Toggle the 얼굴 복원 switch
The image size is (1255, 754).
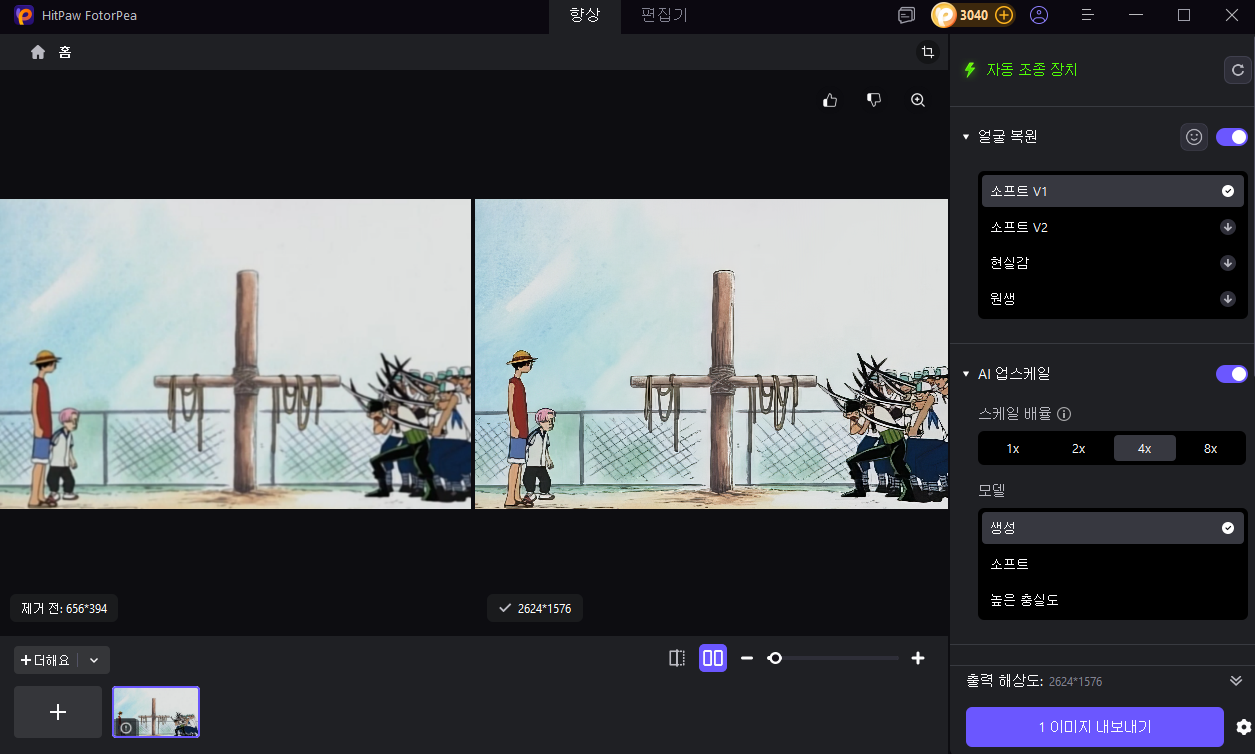coord(1232,137)
